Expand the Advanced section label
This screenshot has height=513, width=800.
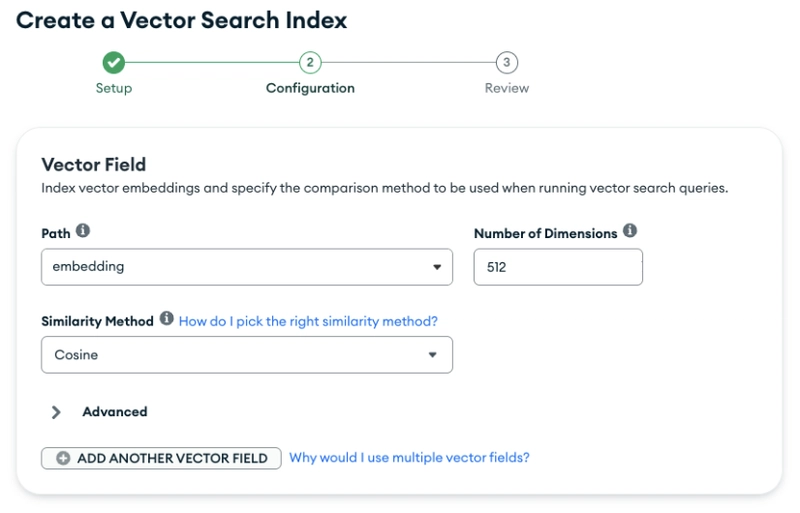pyautogui.click(x=115, y=412)
